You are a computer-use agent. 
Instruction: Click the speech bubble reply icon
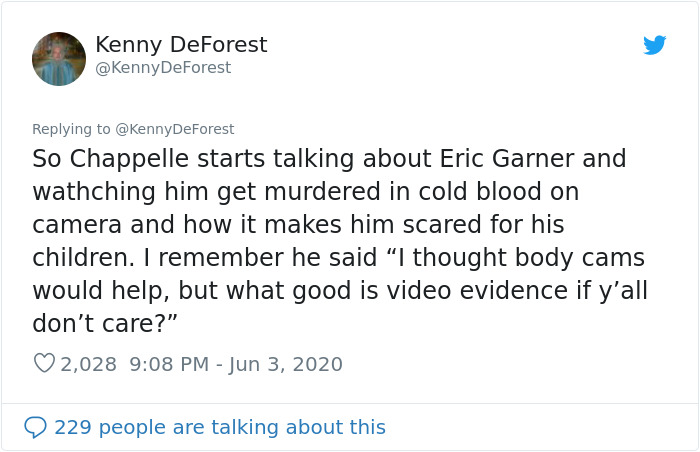(x=35, y=427)
